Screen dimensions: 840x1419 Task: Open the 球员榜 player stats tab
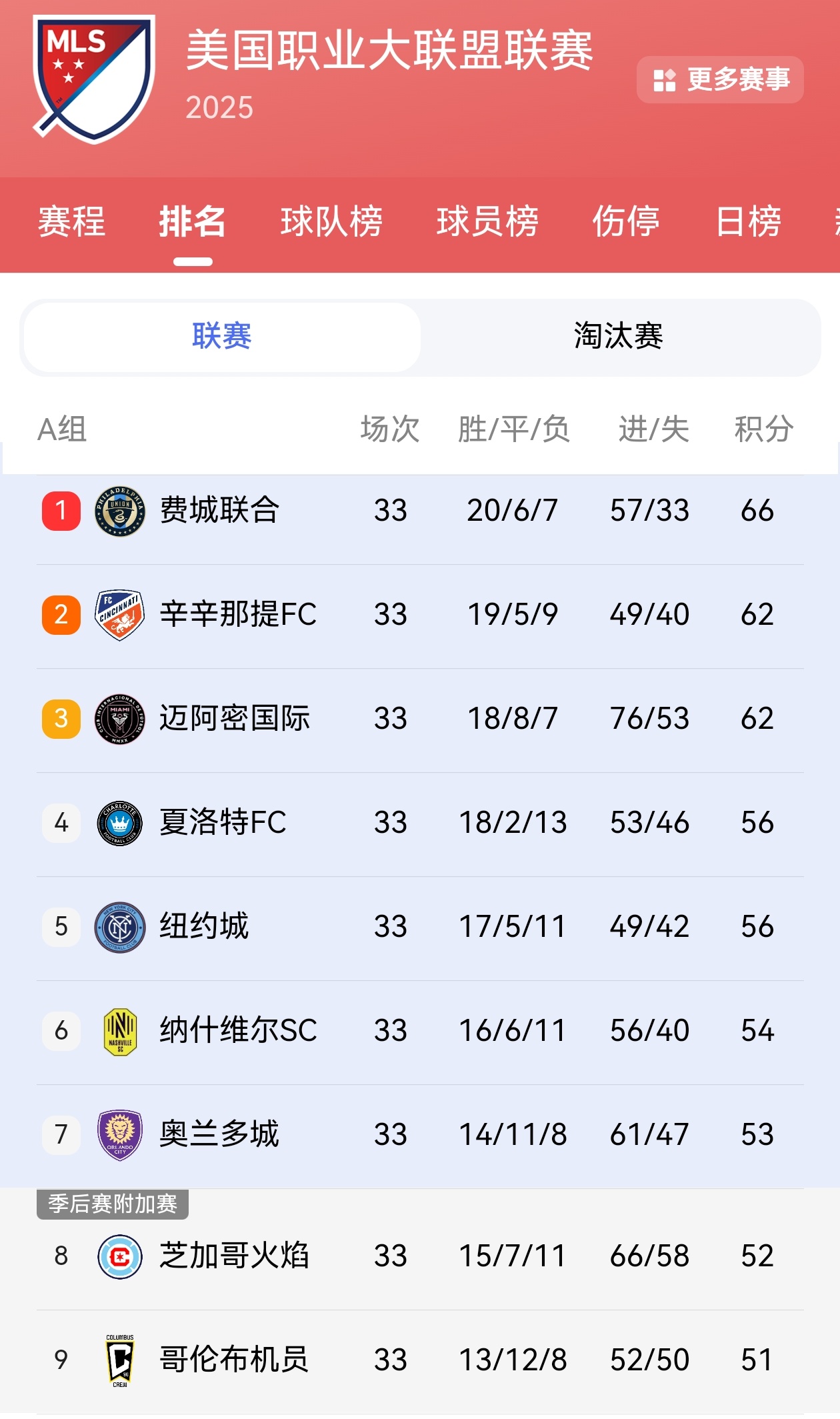(x=487, y=222)
